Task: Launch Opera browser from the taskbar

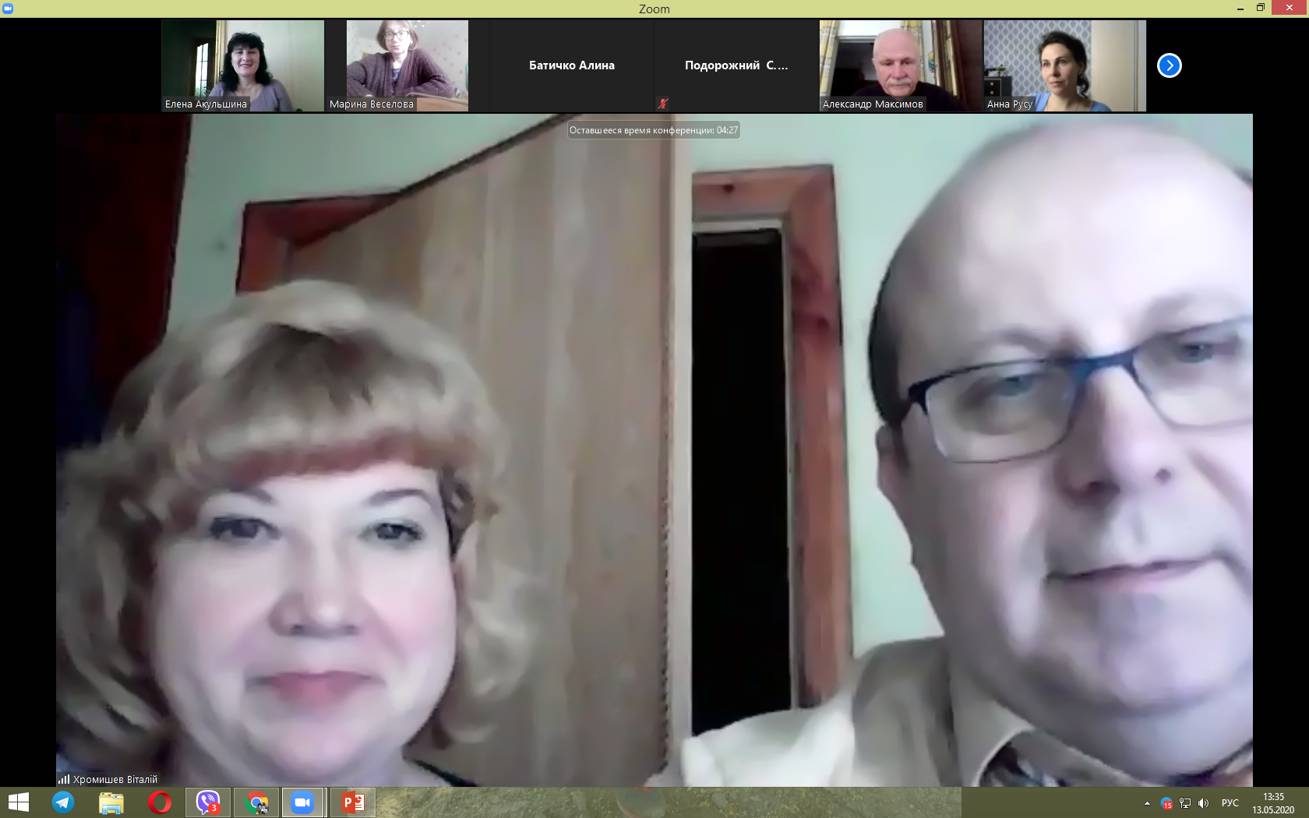Action: coord(159,802)
